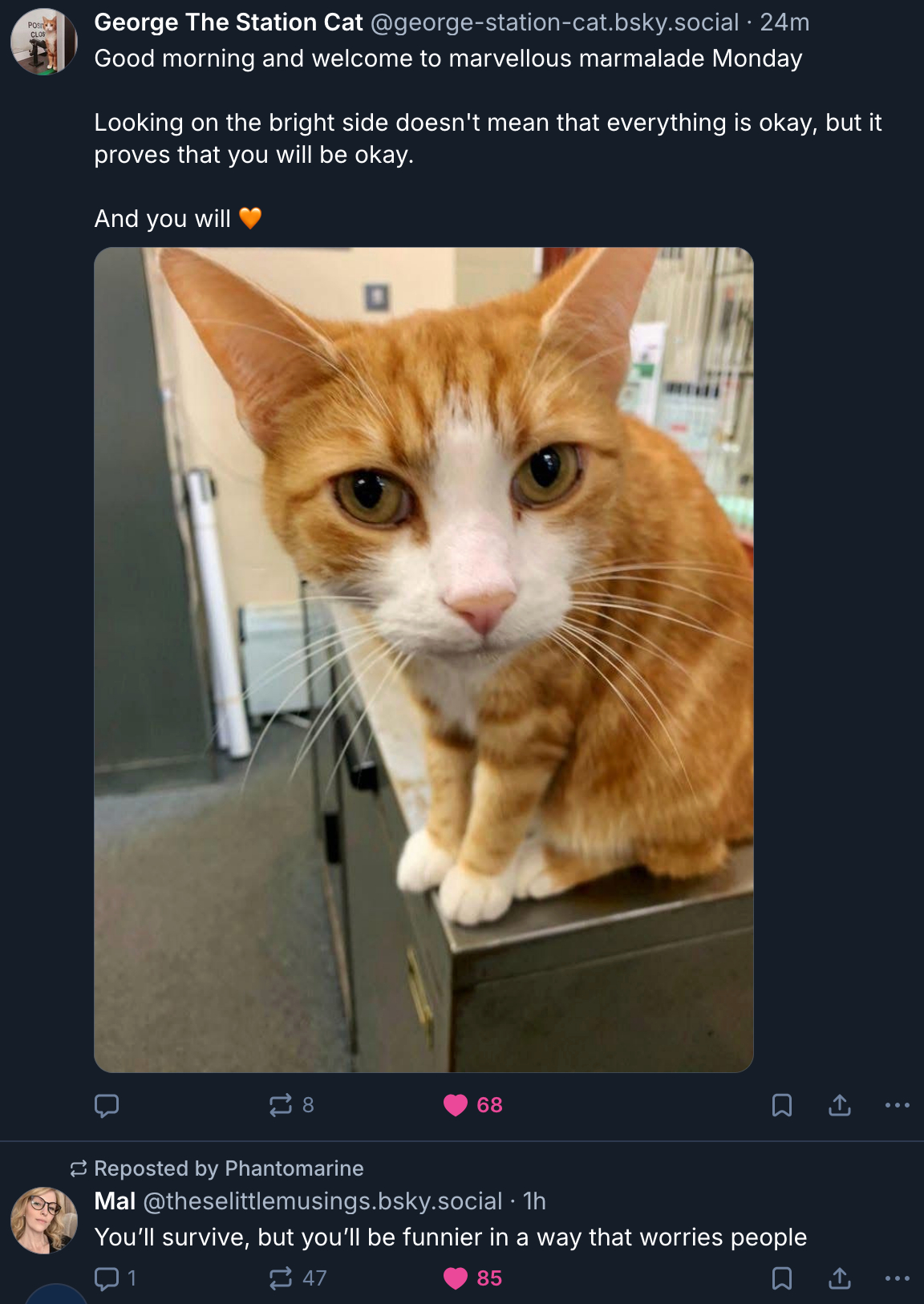Open more options for George's post

897,1105
